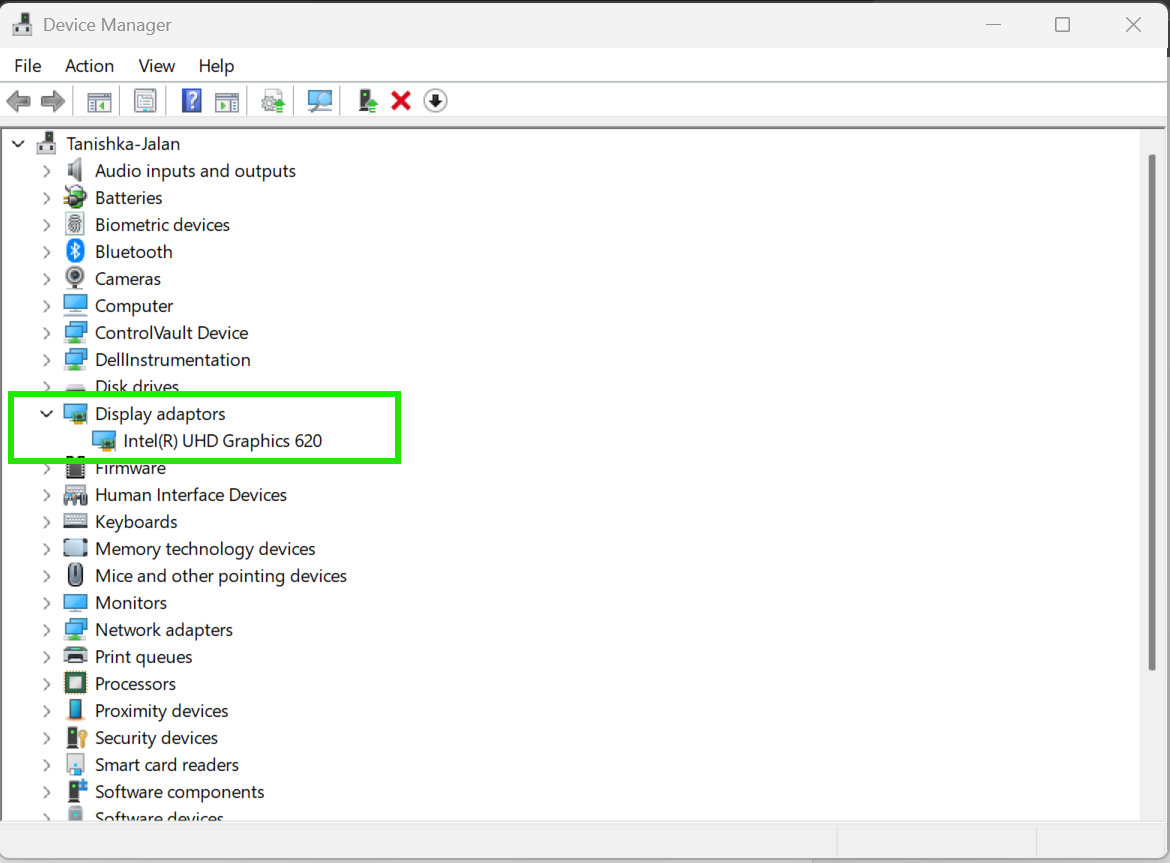Select Memory technology devices label
1170x863 pixels.
(205, 549)
